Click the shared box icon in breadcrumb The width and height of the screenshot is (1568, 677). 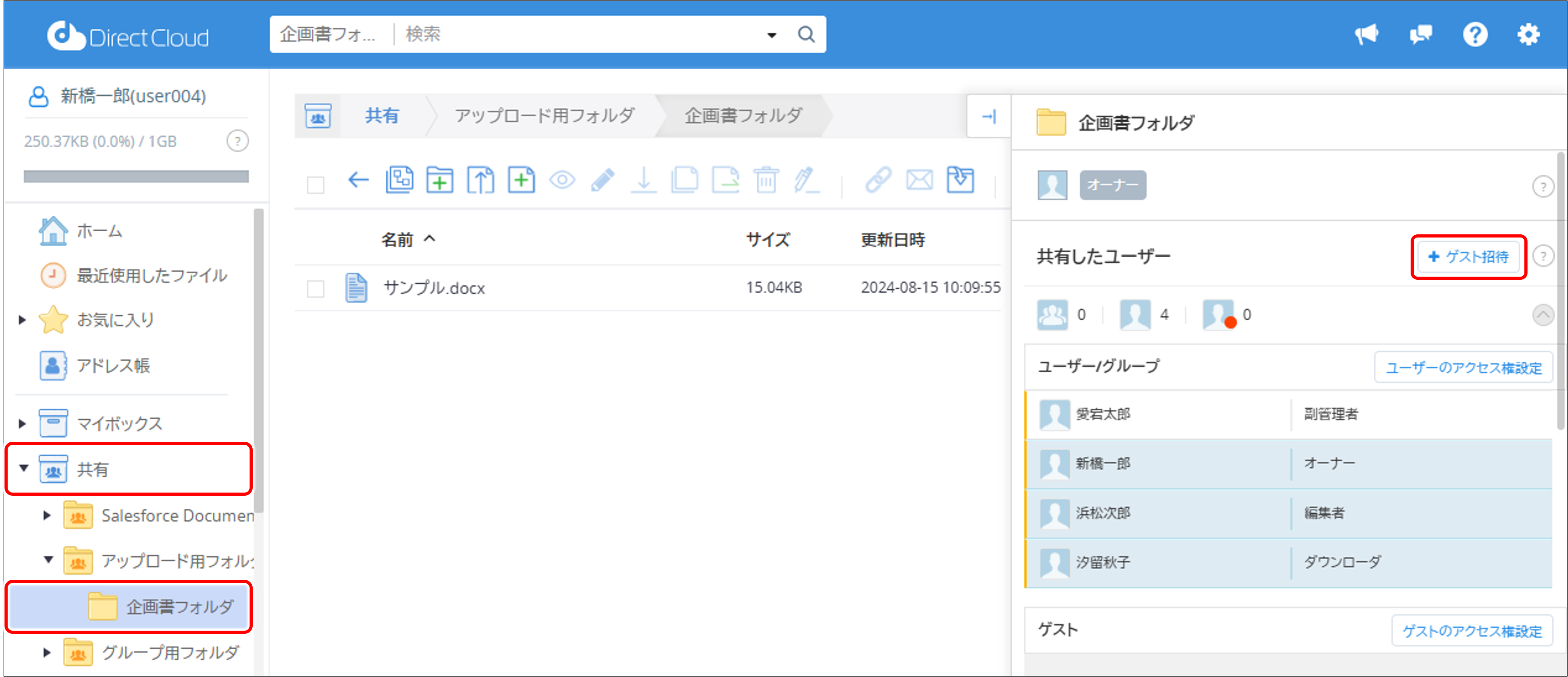point(318,116)
